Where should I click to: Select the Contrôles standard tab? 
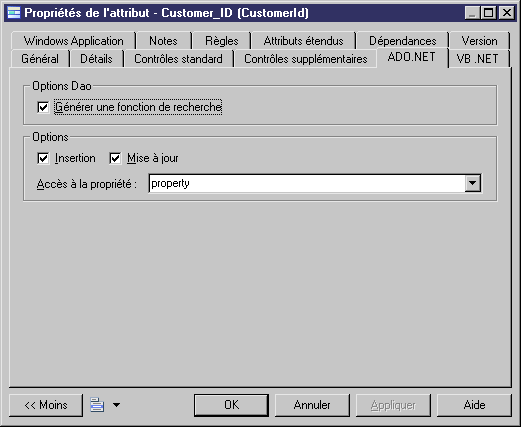tap(178, 59)
